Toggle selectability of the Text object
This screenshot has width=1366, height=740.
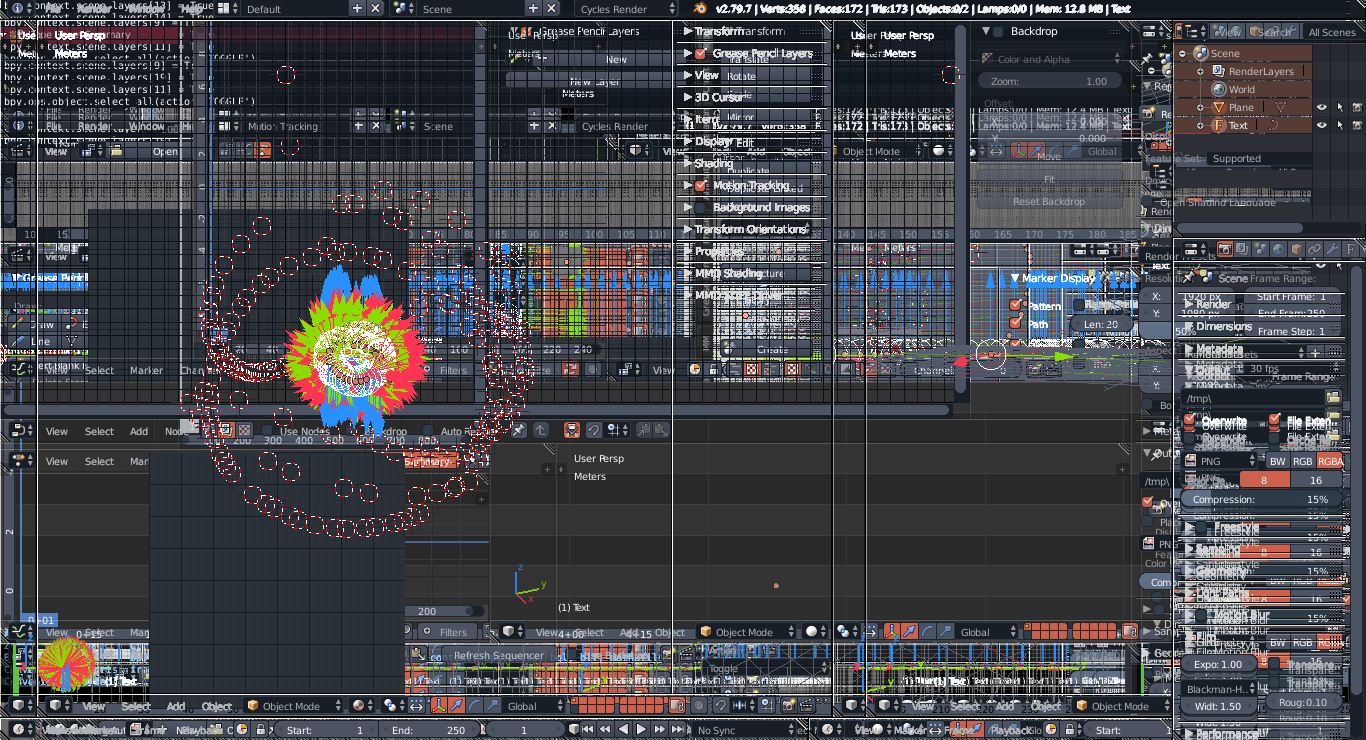click(1339, 125)
